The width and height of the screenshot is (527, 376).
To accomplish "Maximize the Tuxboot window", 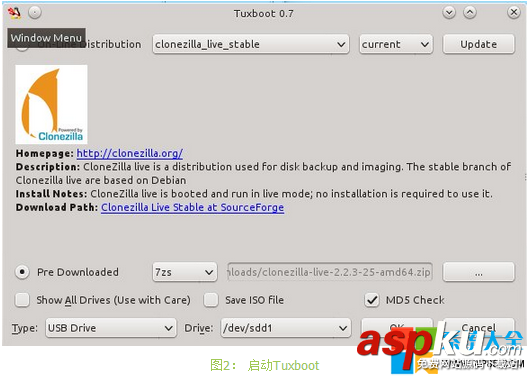I will click(470, 13).
